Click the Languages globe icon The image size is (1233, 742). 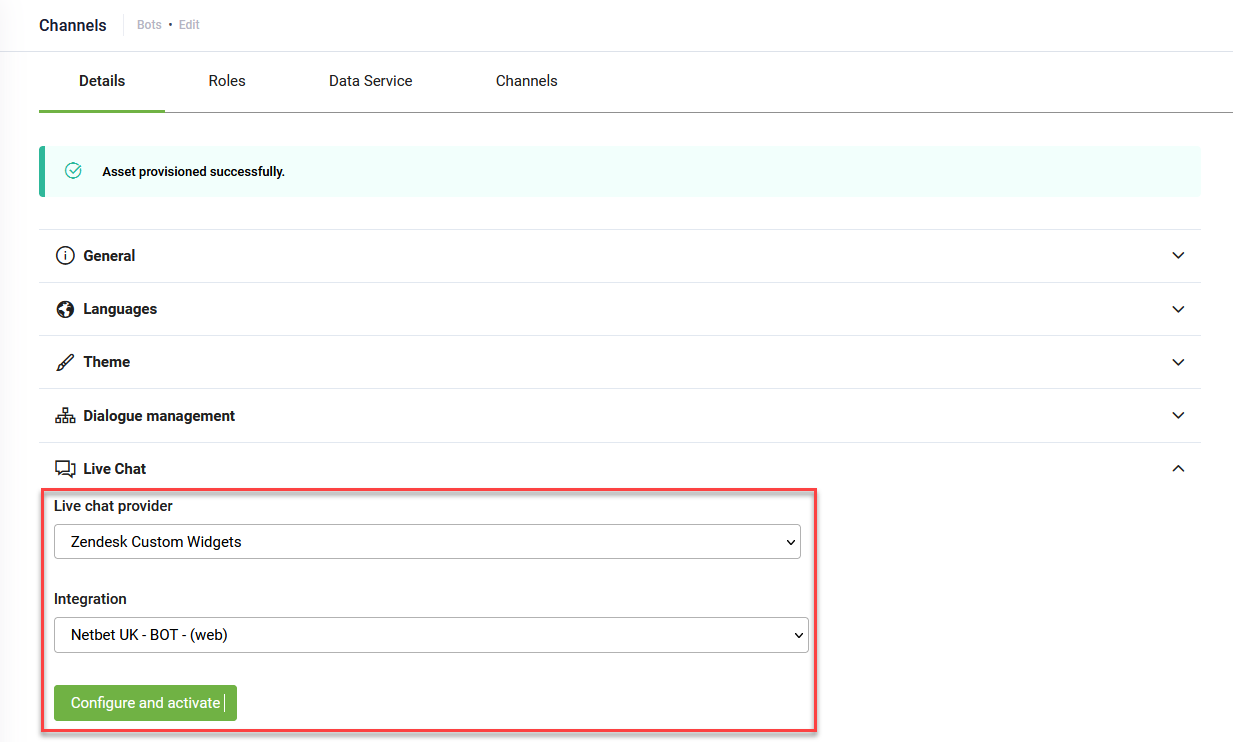[x=65, y=309]
